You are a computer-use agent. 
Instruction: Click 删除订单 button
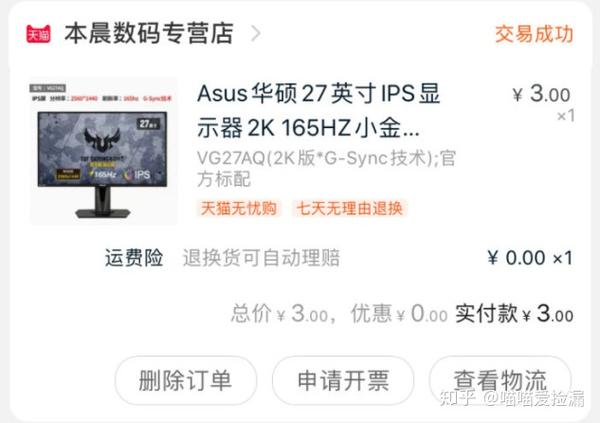[x=186, y=381]
